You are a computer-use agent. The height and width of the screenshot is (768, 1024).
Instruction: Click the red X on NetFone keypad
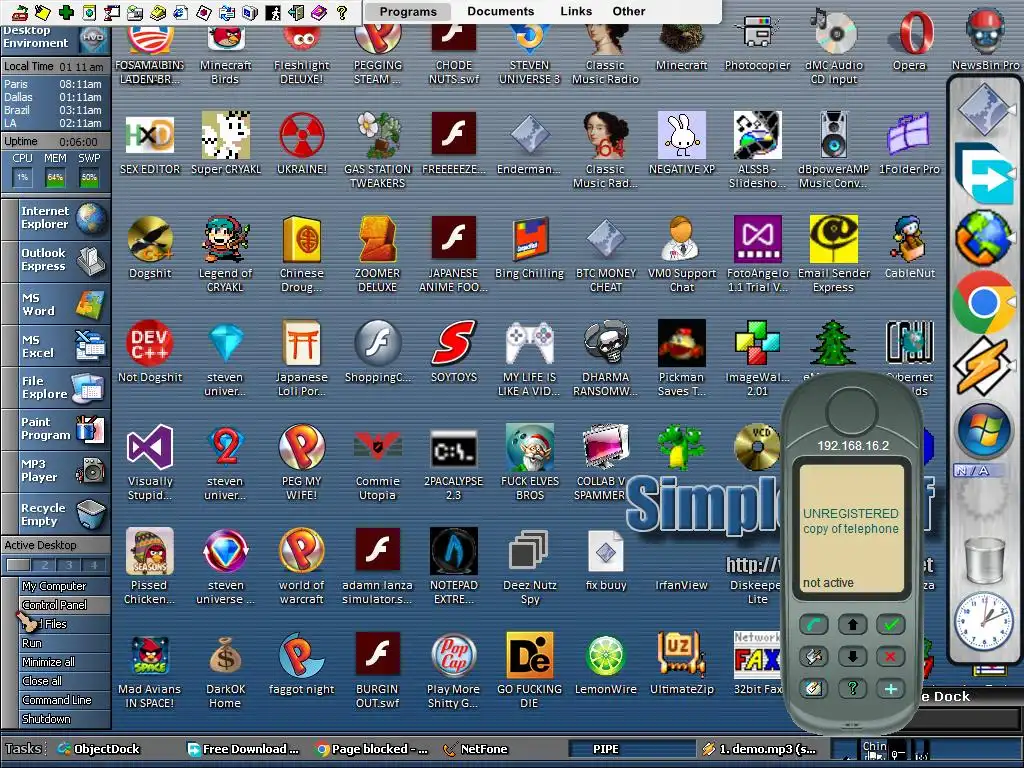pyautogui.click(x=891, y=656)
